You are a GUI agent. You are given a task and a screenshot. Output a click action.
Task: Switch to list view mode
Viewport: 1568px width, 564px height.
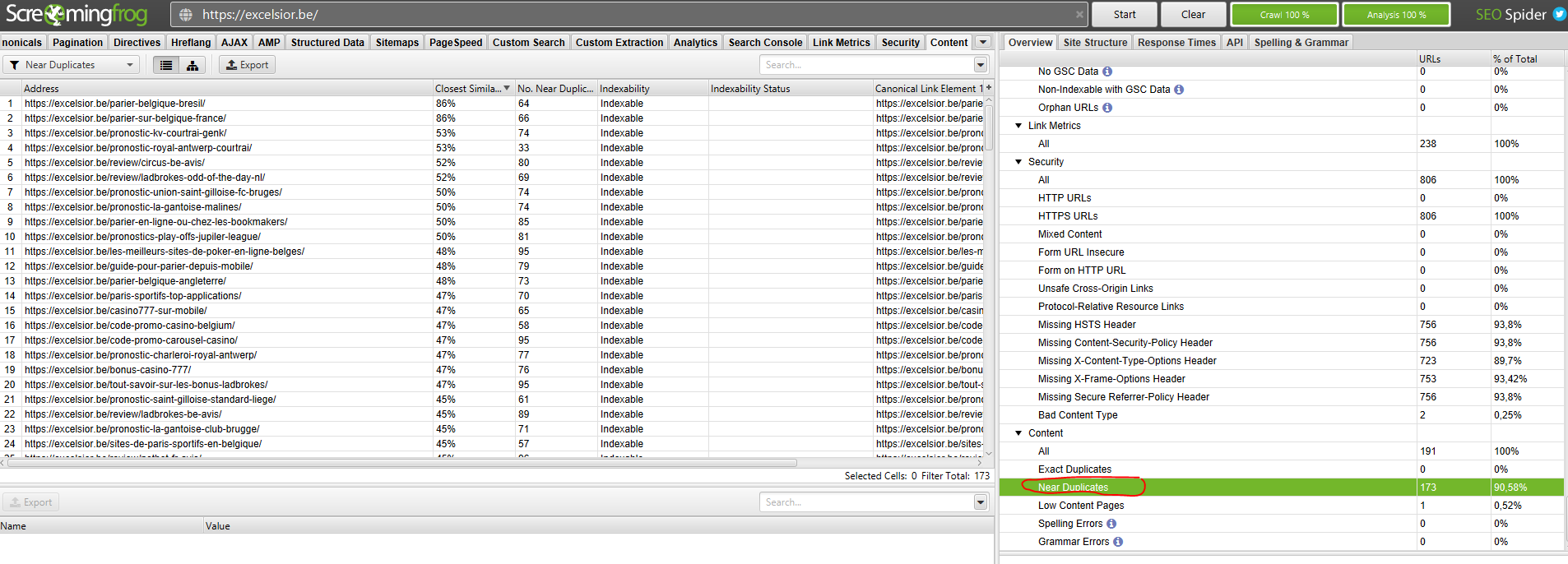[166, 65]
